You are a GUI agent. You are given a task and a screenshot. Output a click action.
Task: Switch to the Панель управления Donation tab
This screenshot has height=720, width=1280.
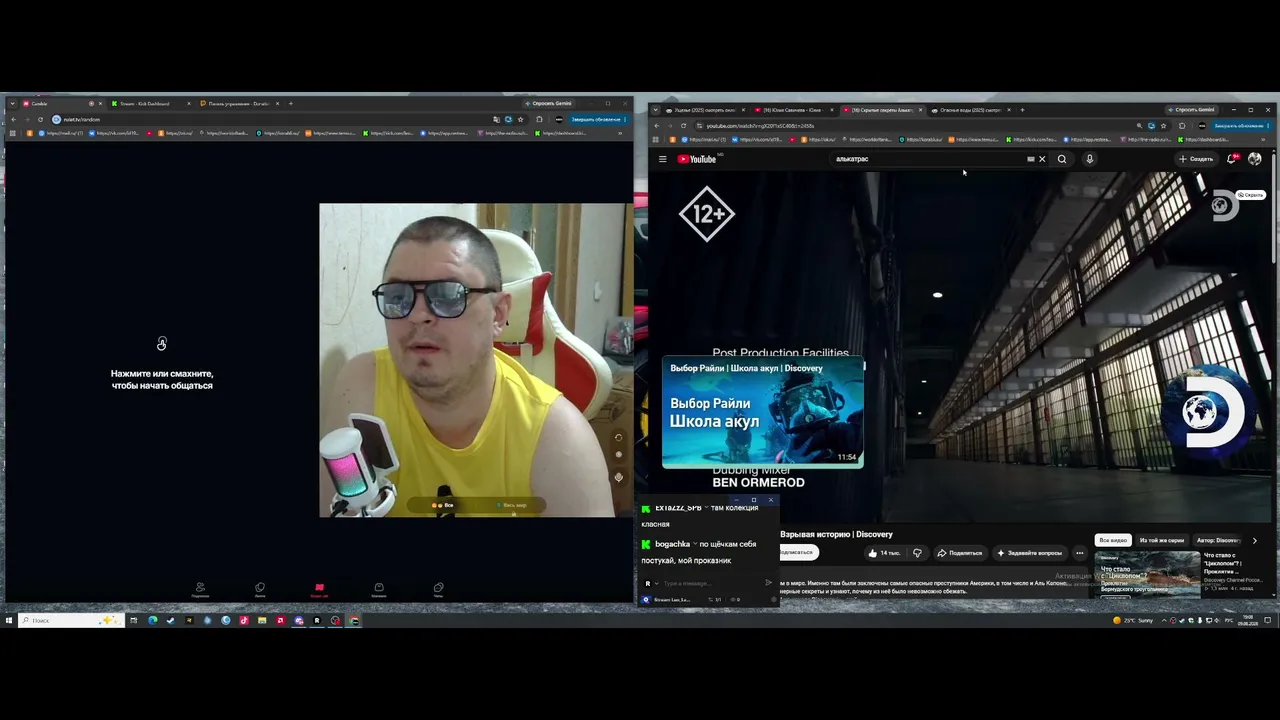tap(239, 103)
